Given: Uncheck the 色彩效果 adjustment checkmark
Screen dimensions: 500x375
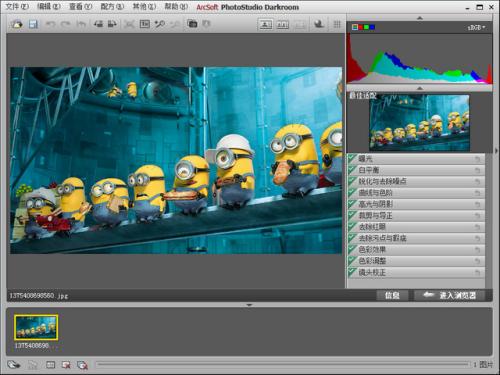Looking at the screenshot, I should tap(352, 249).
